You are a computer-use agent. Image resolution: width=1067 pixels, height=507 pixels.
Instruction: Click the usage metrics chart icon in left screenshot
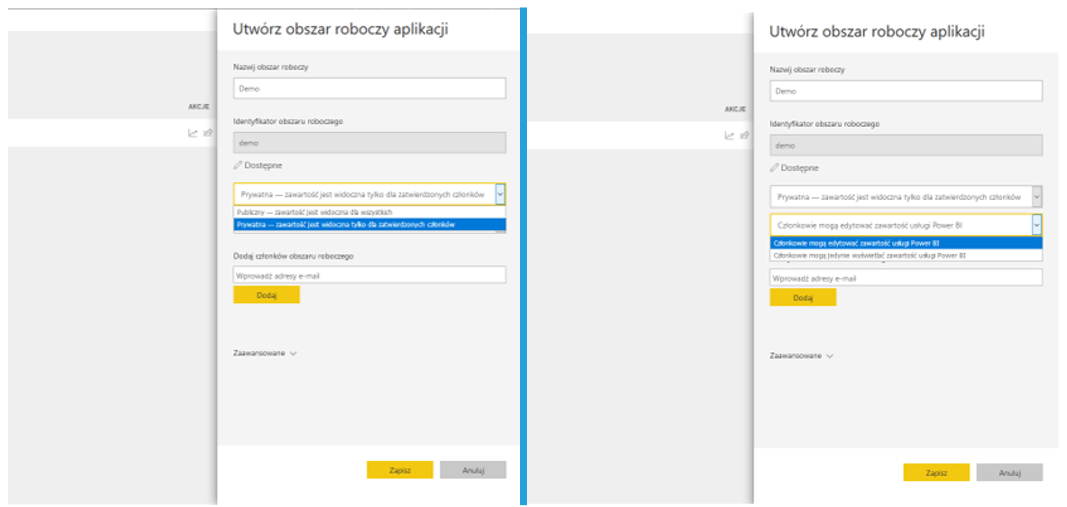click(x=193, y=133)
